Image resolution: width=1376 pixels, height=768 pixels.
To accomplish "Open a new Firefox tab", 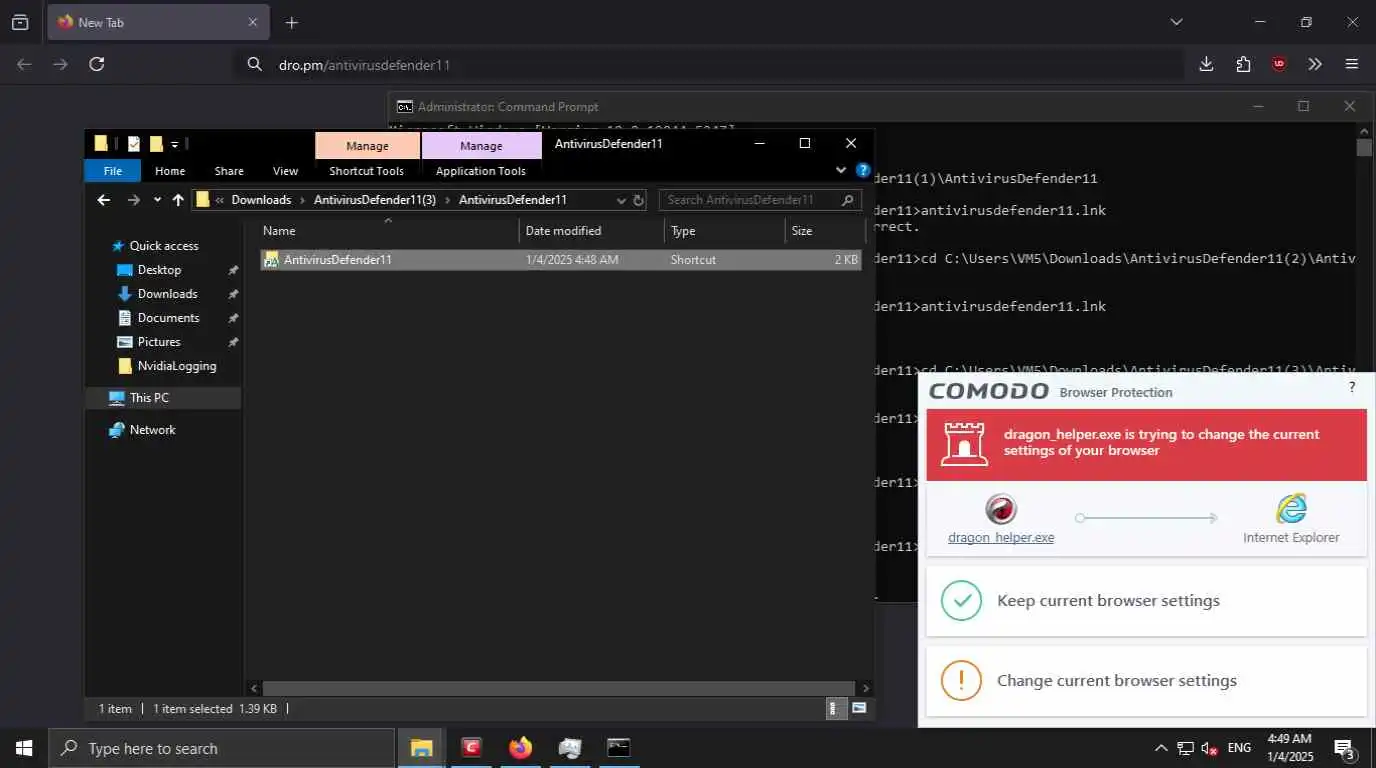I will coord(291,22).
